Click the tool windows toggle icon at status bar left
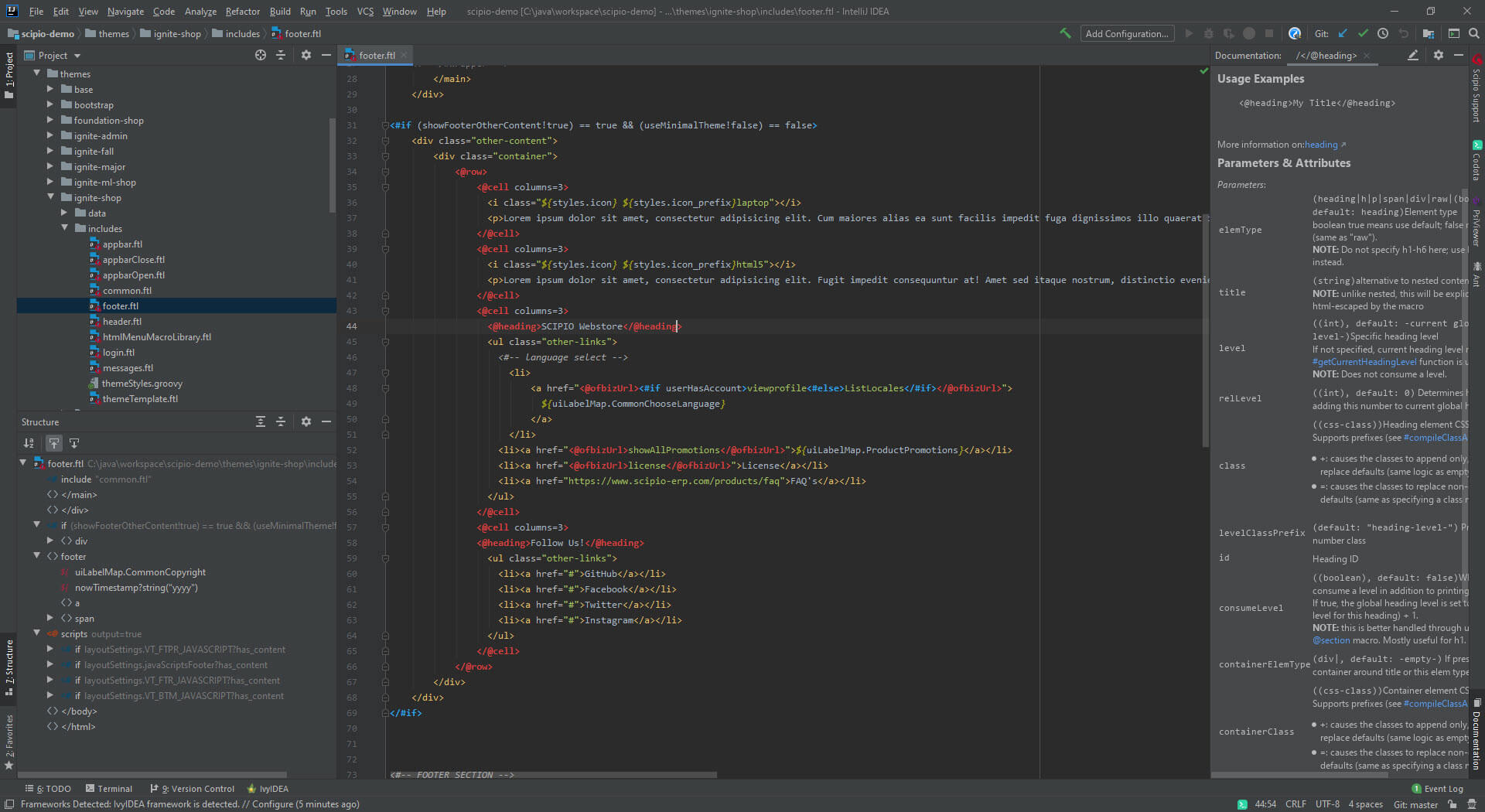 tap(9, 804)
